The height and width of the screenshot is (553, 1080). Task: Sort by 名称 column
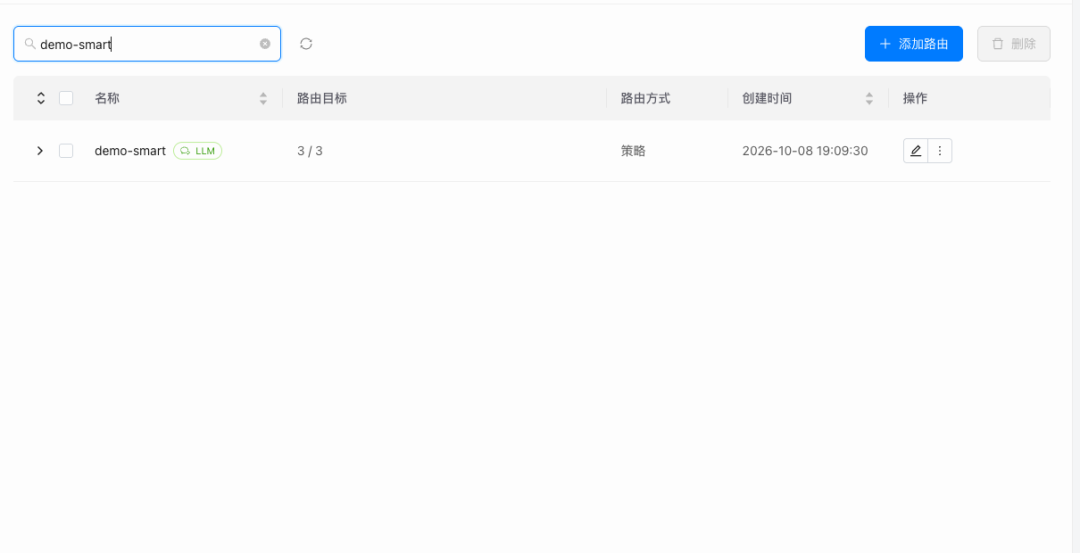coord(263,98)
